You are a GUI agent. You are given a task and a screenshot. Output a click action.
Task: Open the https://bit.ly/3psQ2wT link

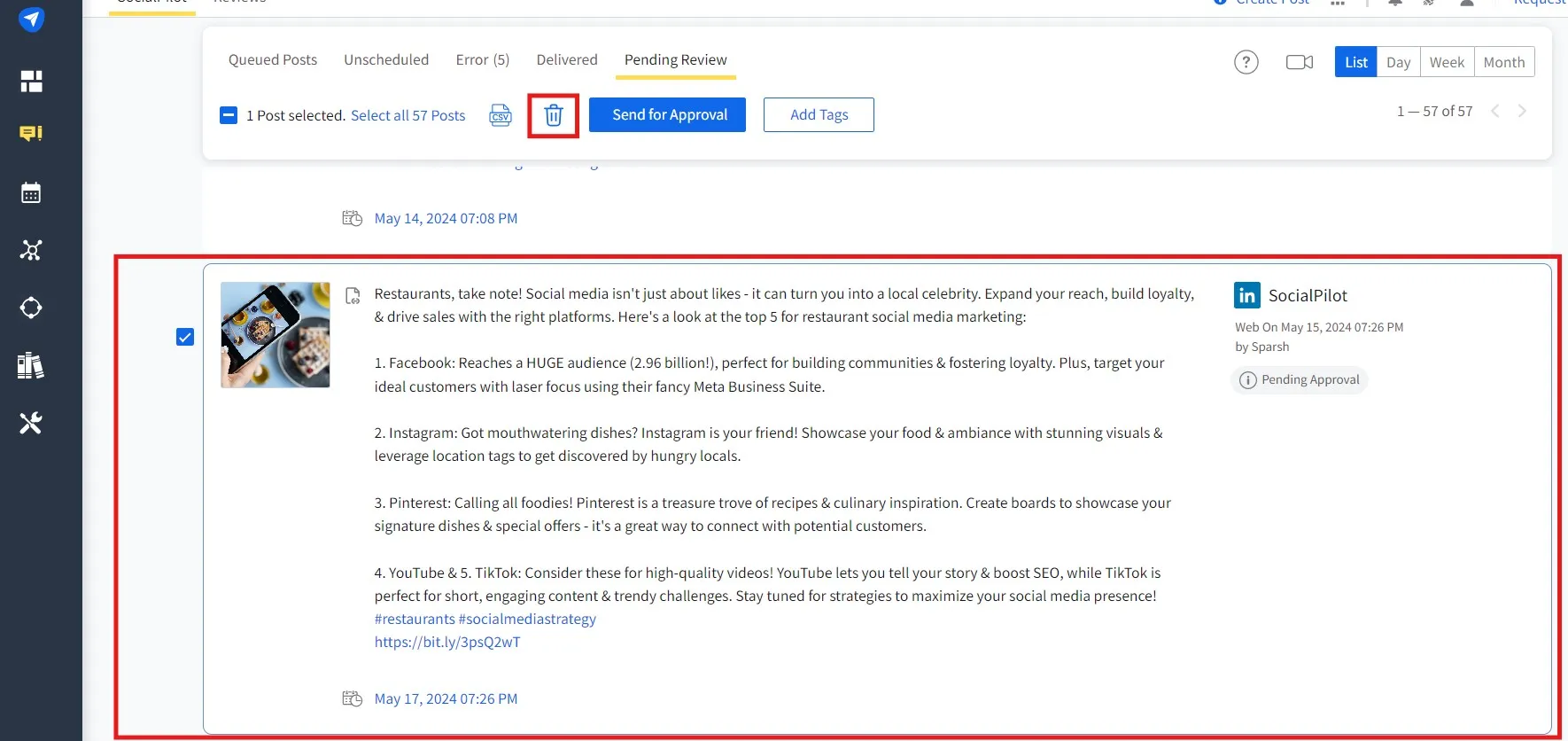(x=447, y=642)
